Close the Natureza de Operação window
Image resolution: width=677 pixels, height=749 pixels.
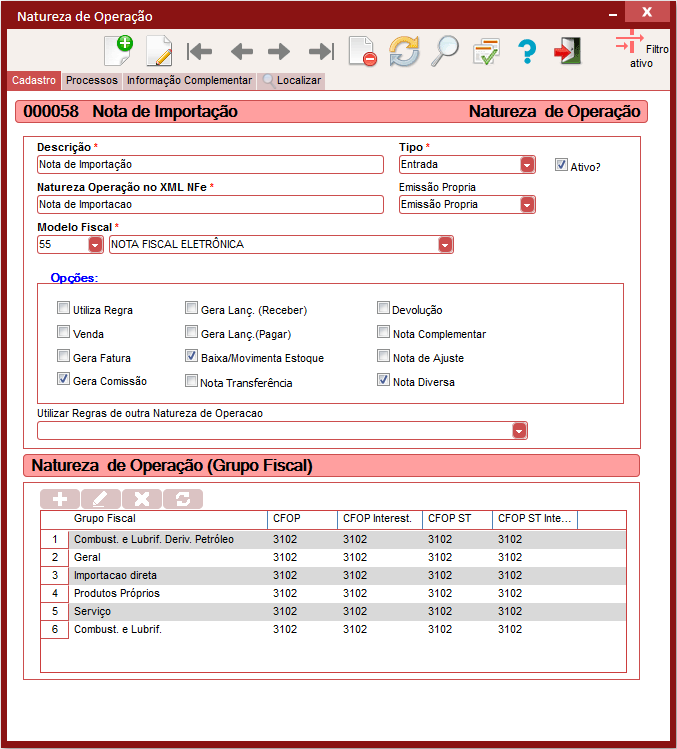(x=647, y=12)
